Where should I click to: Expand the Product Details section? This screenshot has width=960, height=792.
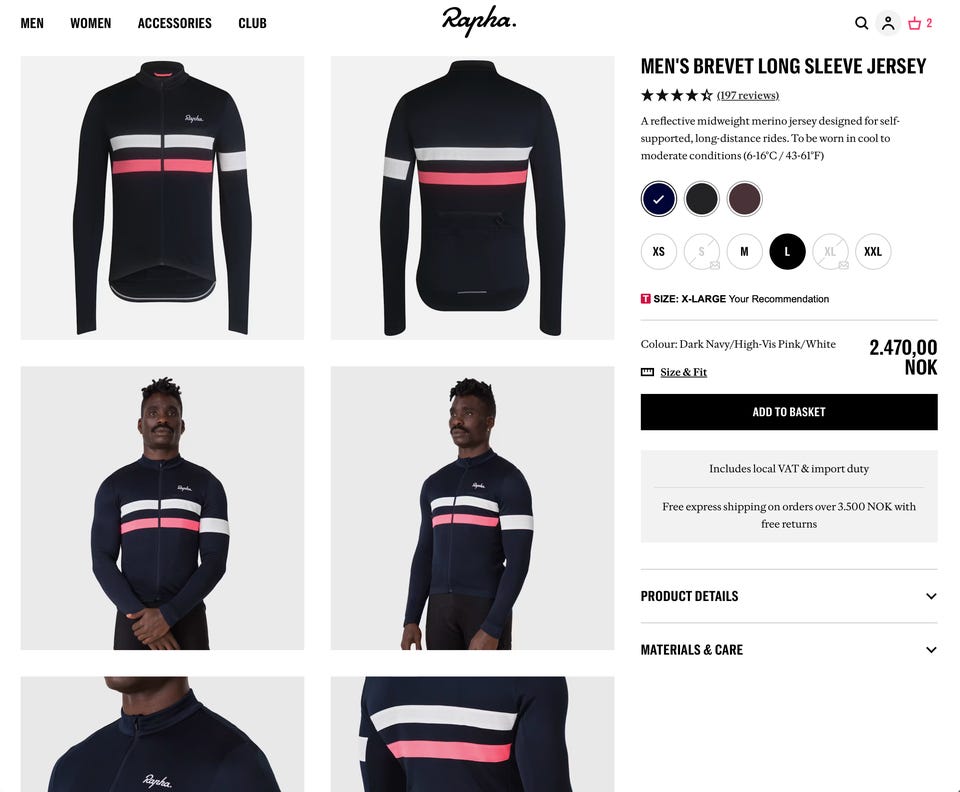pos(789,596)
